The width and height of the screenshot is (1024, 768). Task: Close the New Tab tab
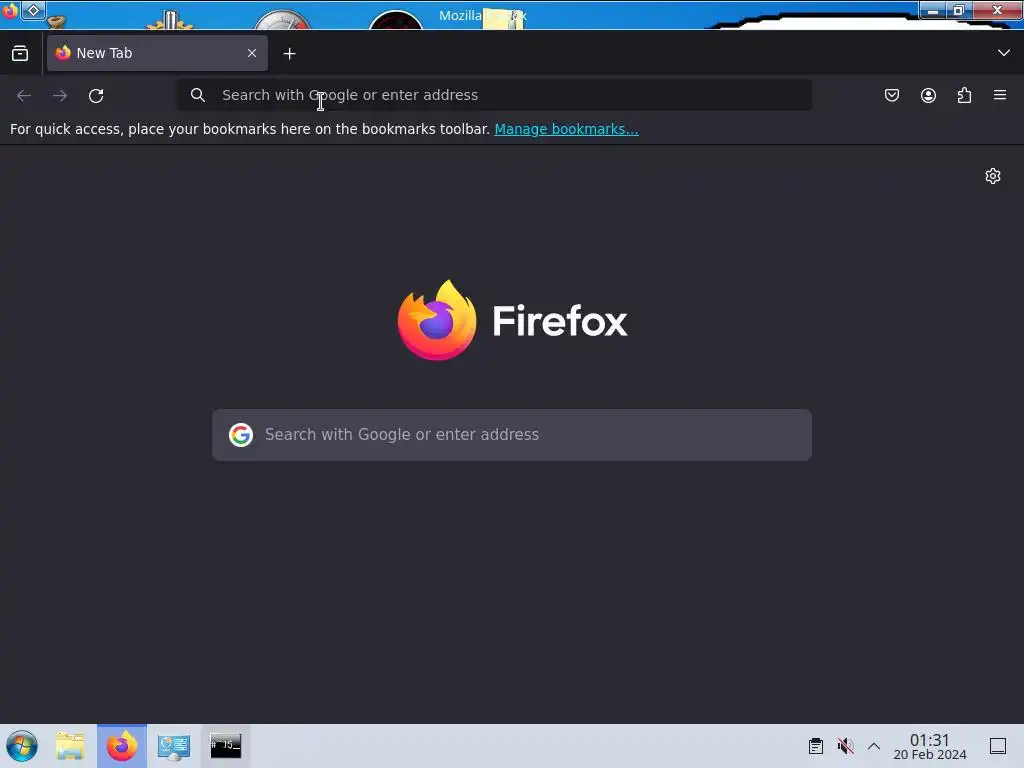(252, 53)
